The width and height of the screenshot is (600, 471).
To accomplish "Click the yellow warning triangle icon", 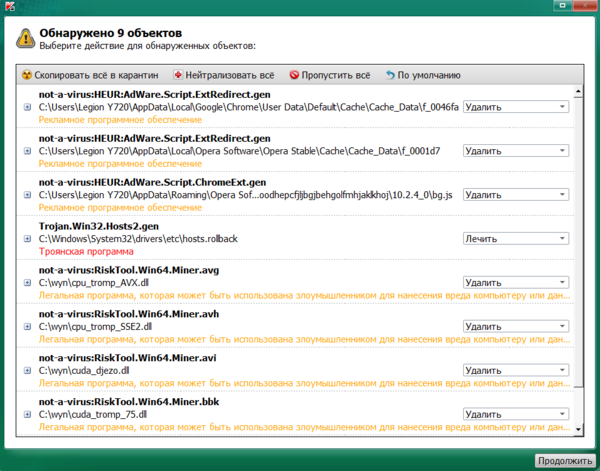I will (x=25, y=39).
